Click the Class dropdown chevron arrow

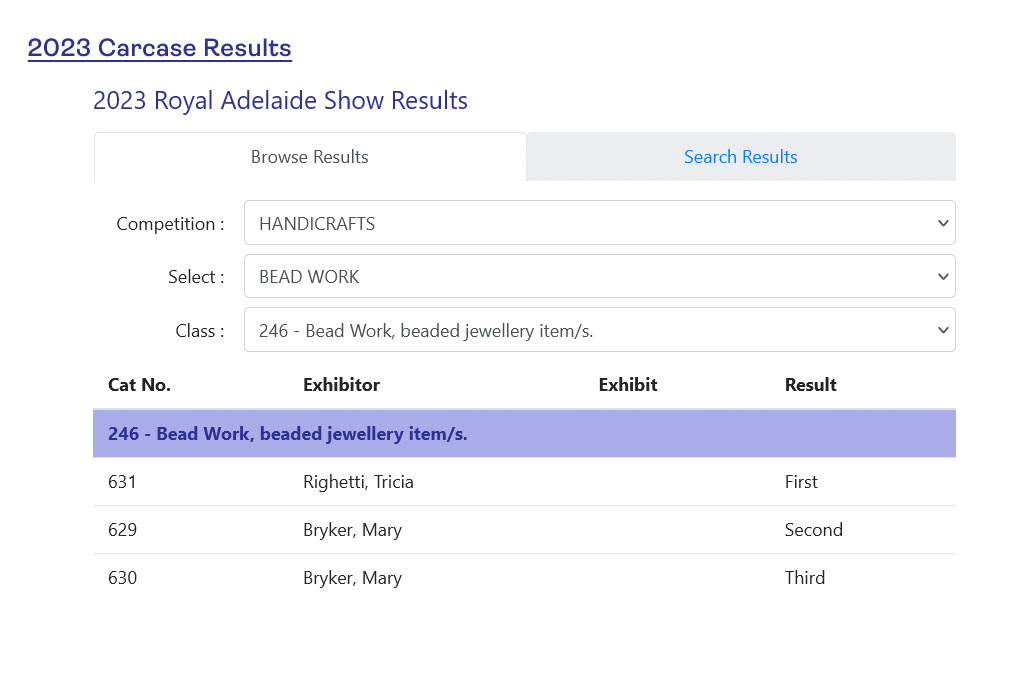pyautogui.click(x=942, y=330)
